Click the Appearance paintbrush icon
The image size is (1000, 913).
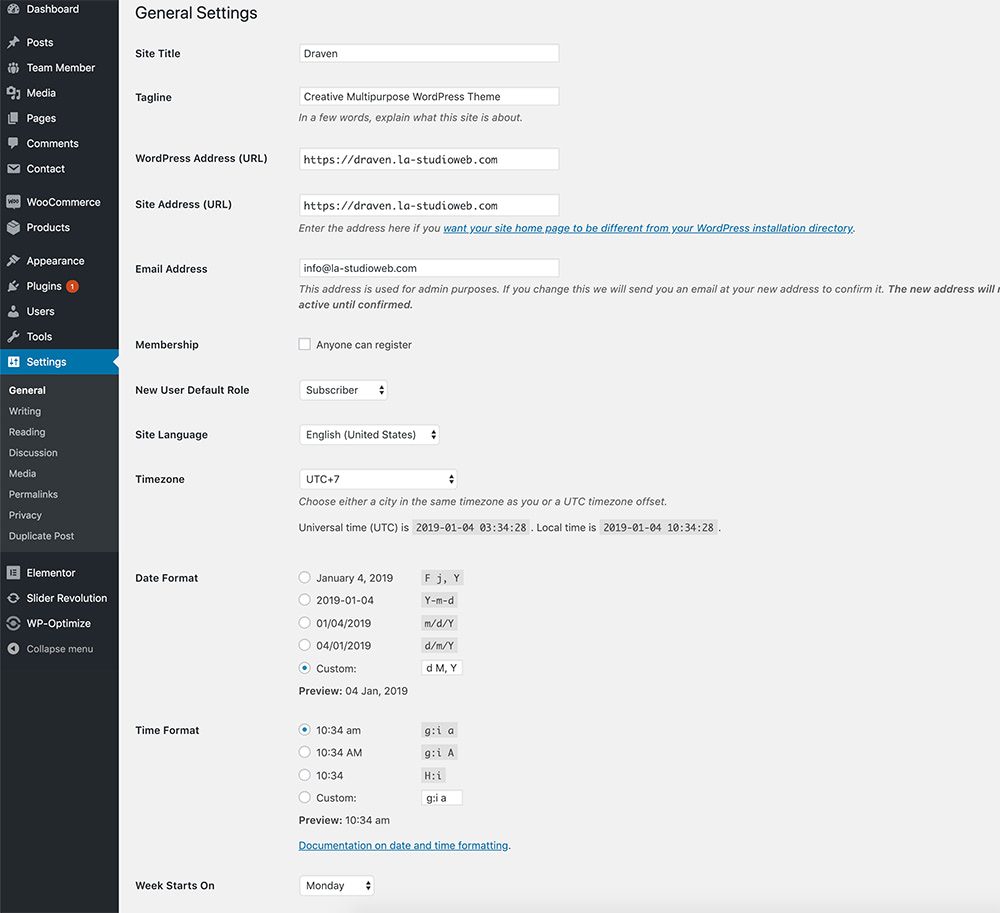pyautogui.click(x=13, y=261)
